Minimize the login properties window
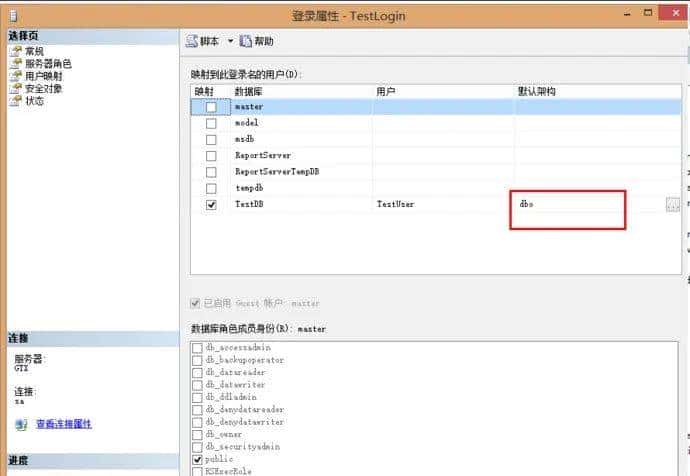Screen dimensions: 690x476 627,14
